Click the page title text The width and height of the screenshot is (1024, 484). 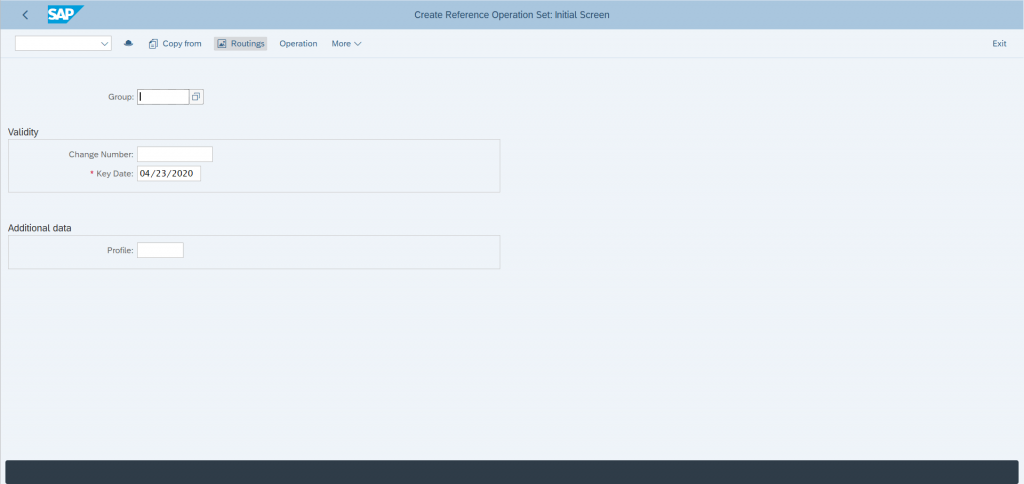click(x=511, y=14)
